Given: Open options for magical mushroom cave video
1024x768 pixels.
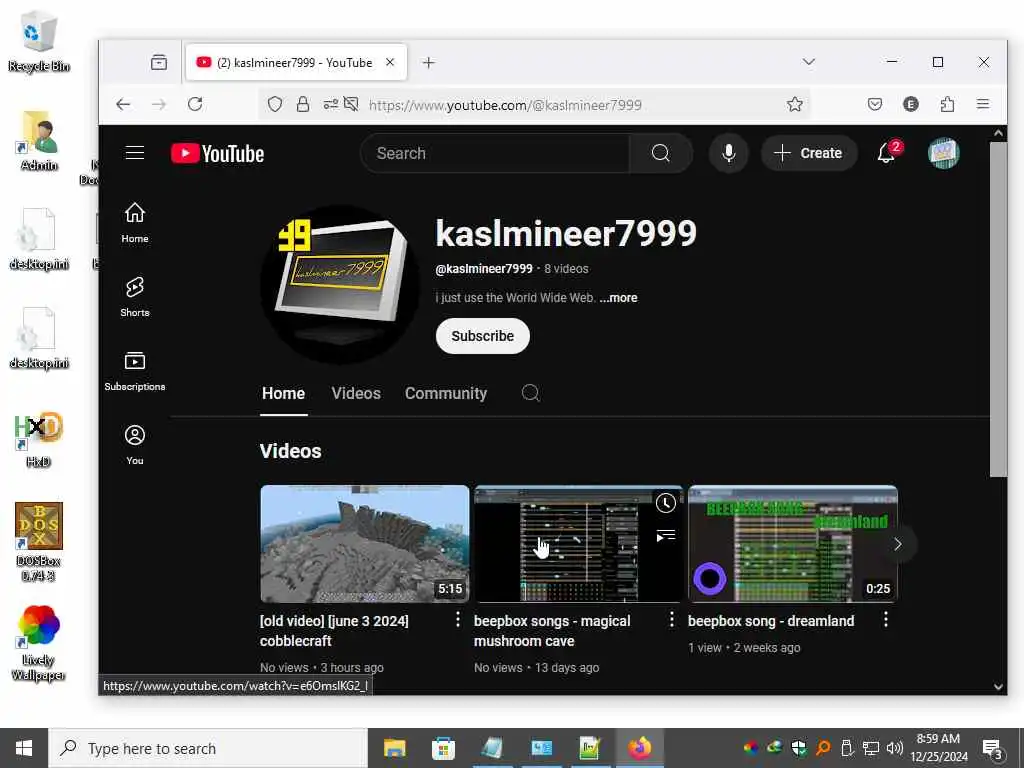Looking at the screenshot, I should click(x=671, y=619).
